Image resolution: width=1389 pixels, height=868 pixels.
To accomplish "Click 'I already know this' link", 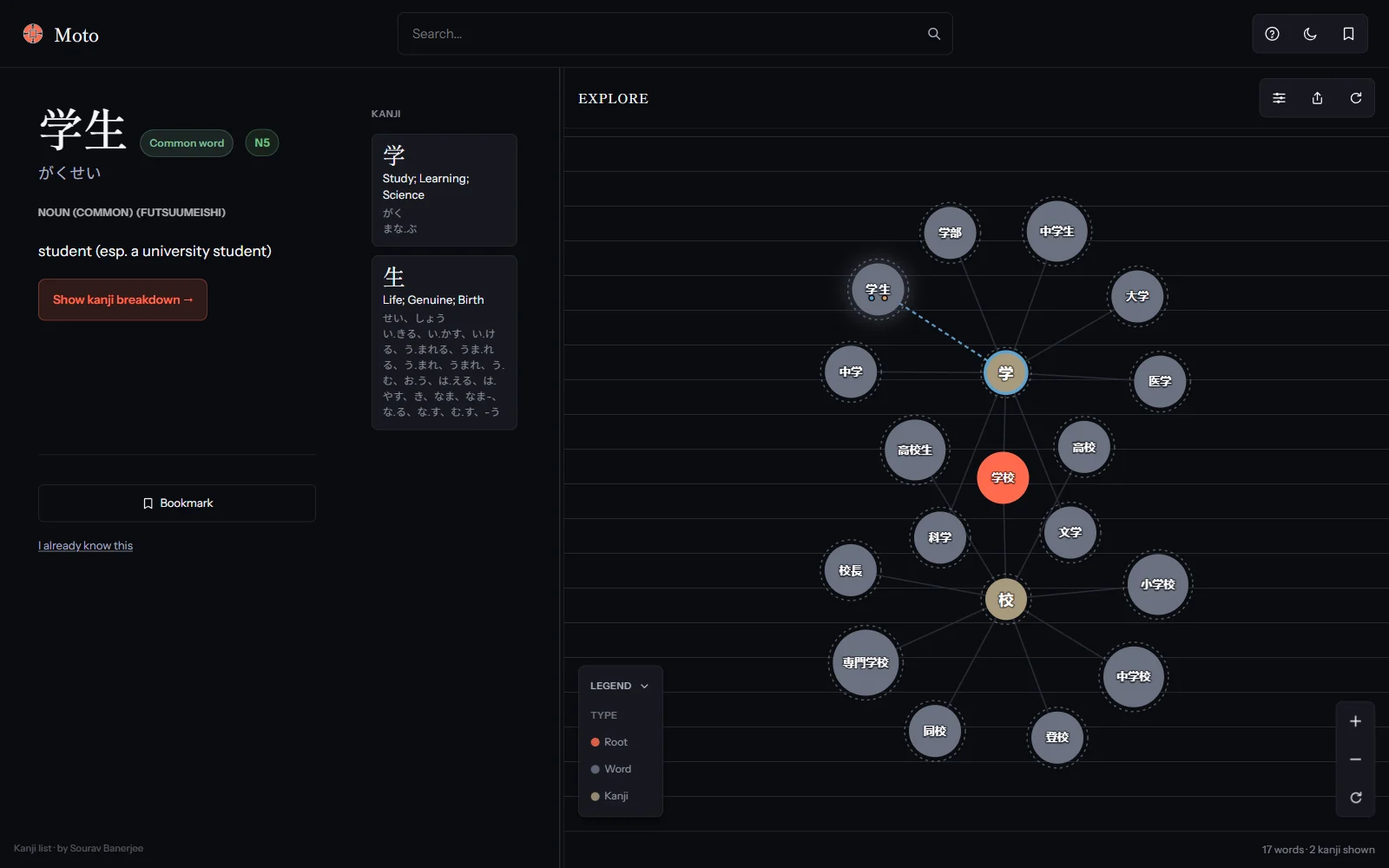I will click(85, 546).
